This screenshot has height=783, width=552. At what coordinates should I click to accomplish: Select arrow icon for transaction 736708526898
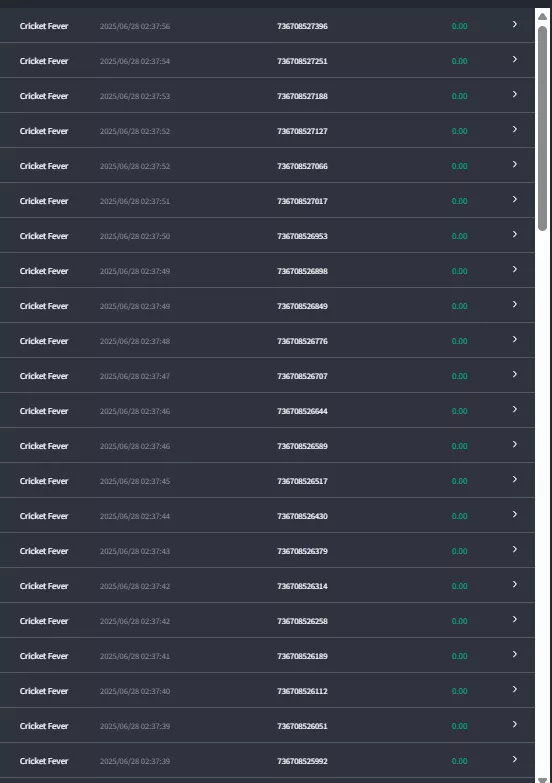pyautogui.click(x=515, y=269)
